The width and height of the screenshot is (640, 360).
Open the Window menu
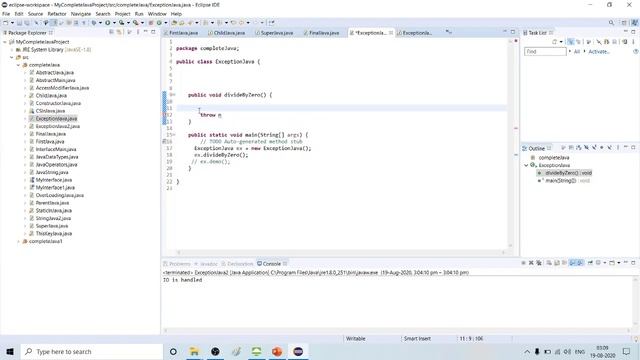tap(157, 14)
